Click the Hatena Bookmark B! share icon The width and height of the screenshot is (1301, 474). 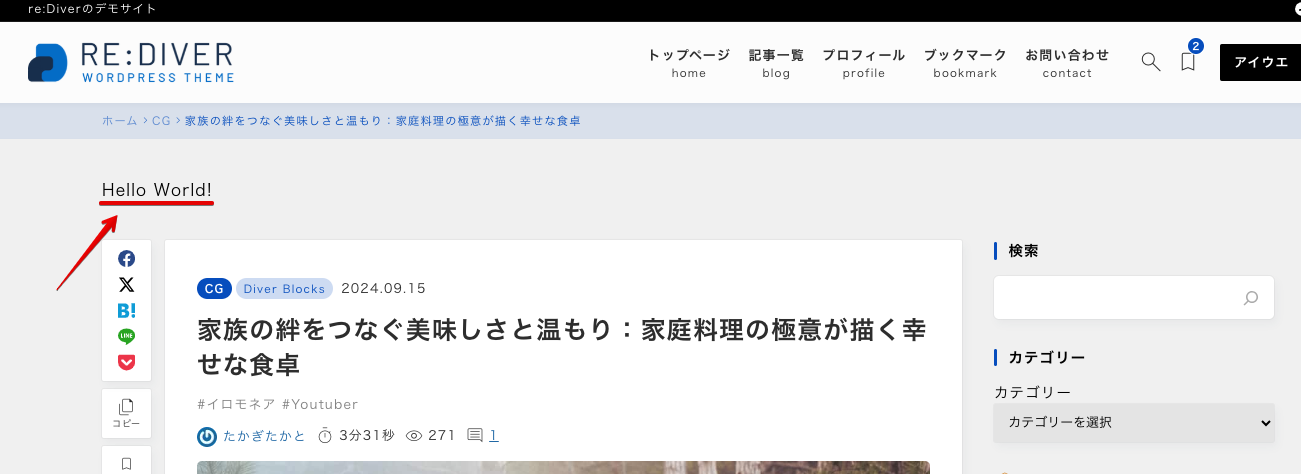click(127, 311)
